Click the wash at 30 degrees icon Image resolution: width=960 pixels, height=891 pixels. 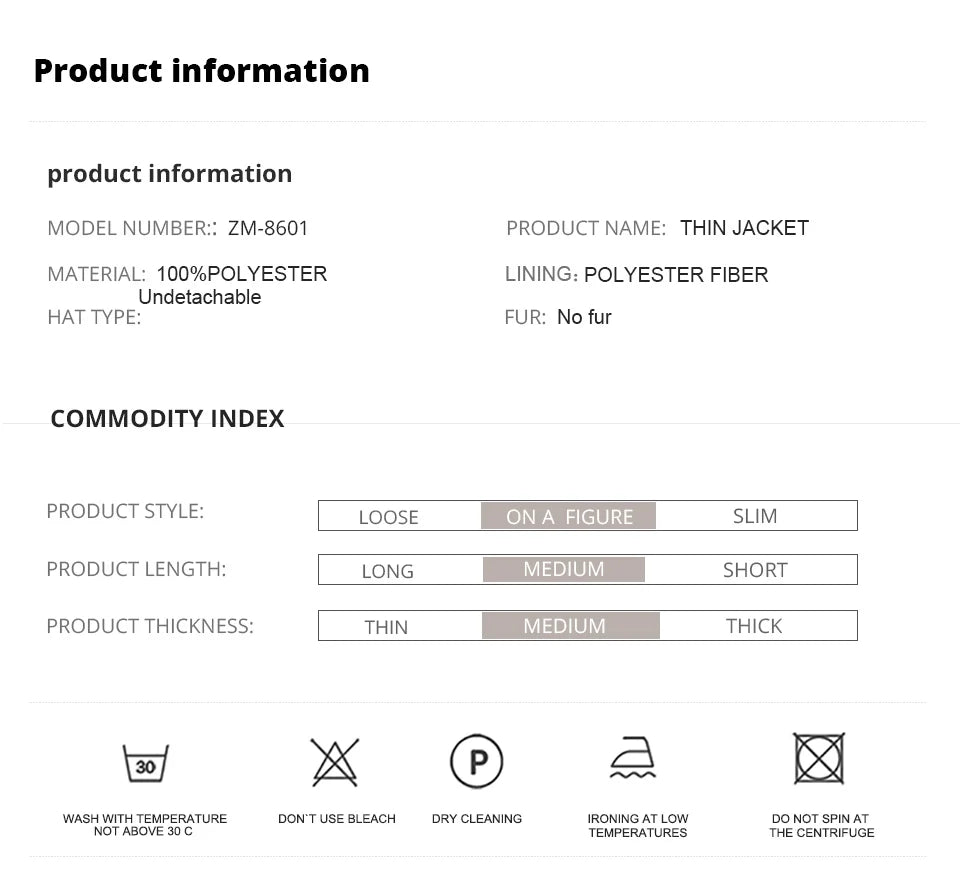click(x=145, y=764)
